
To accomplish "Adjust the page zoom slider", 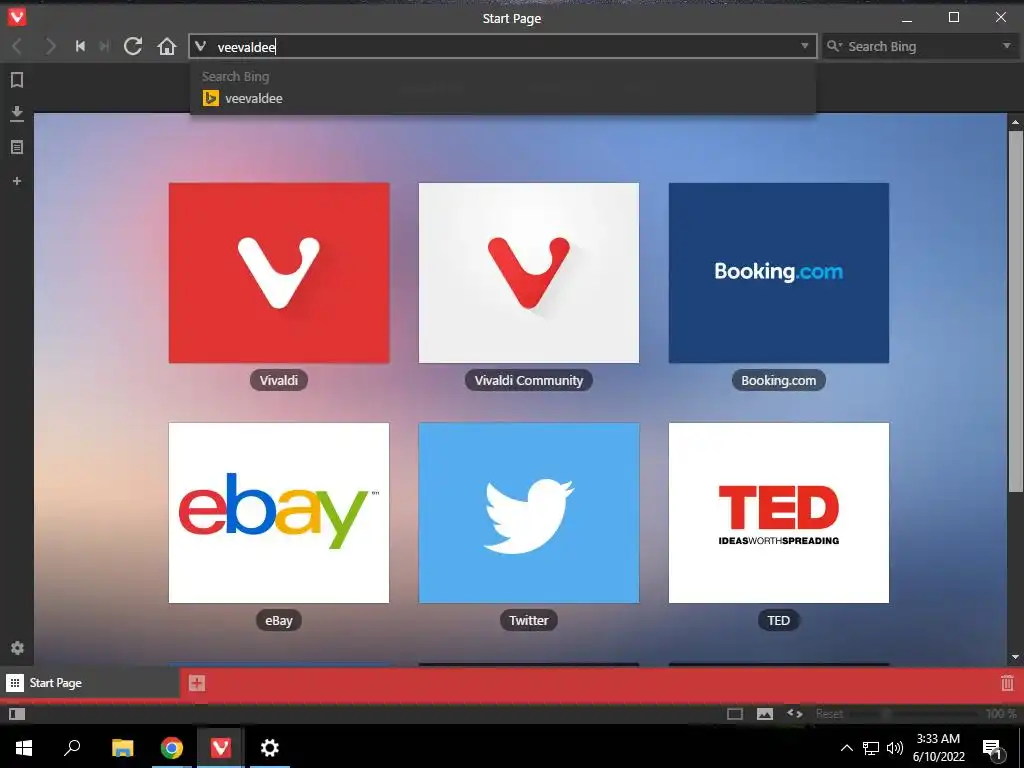I will click(x=914, y=714).
